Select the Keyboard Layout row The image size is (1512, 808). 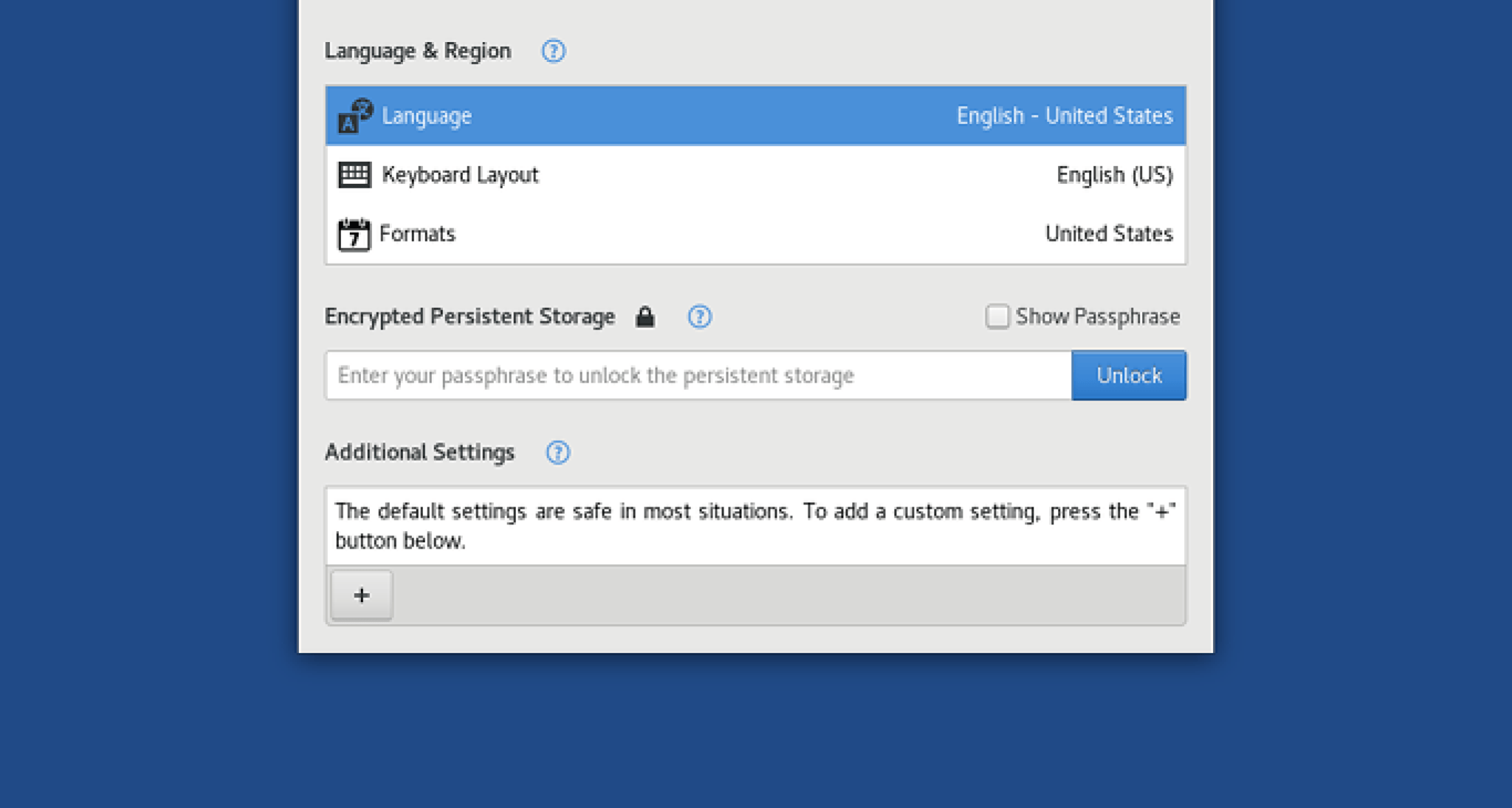point(738,175)
